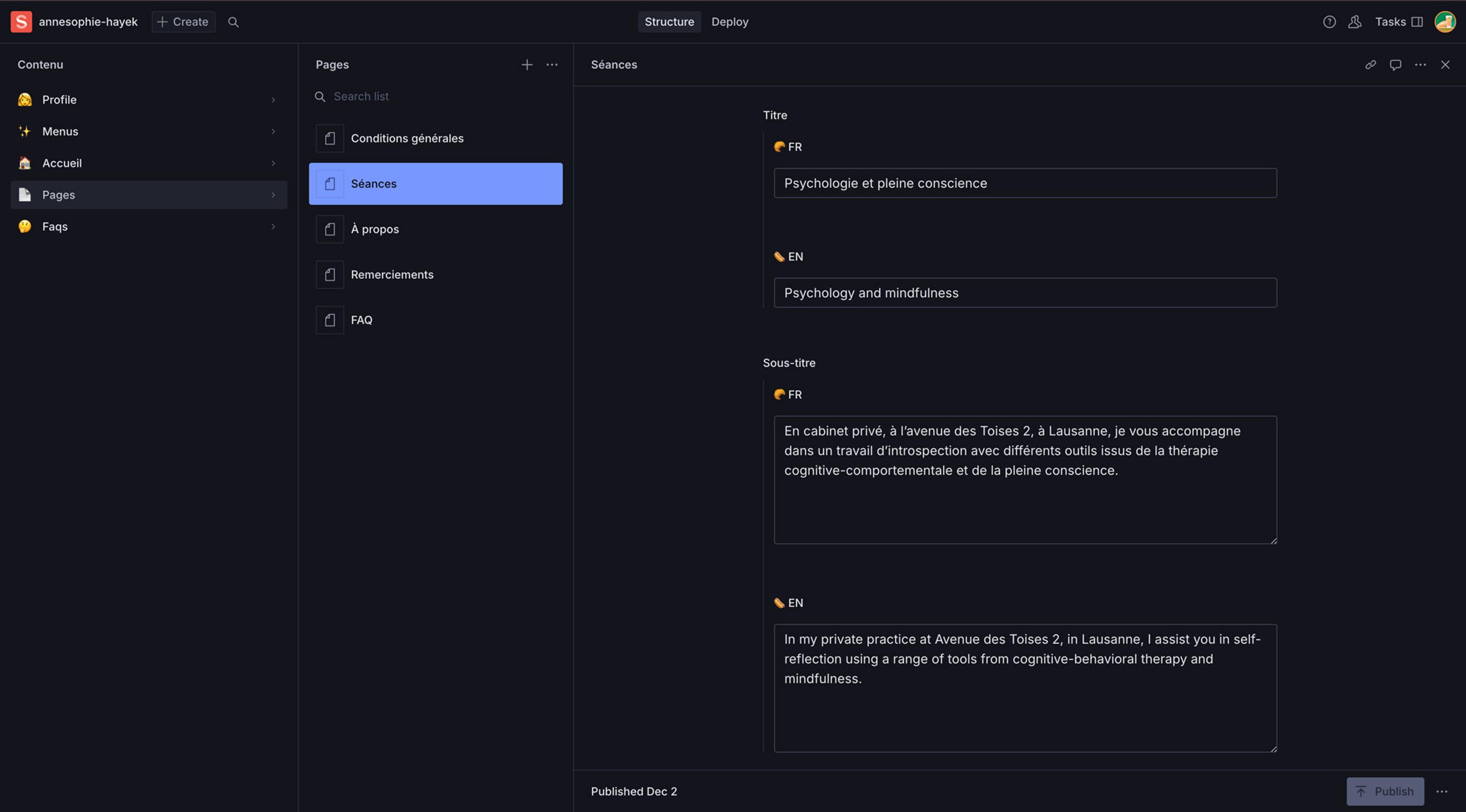Open the comments speech bubble icon
Screen dimensions: 1466x812
[x=1395, y=64]
